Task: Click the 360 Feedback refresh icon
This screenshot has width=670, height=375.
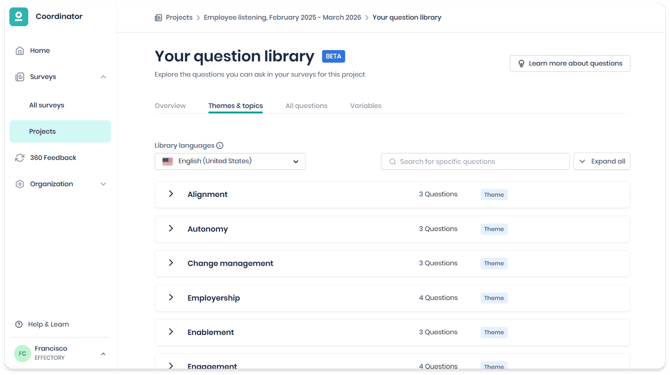Action: pos(20,158)
